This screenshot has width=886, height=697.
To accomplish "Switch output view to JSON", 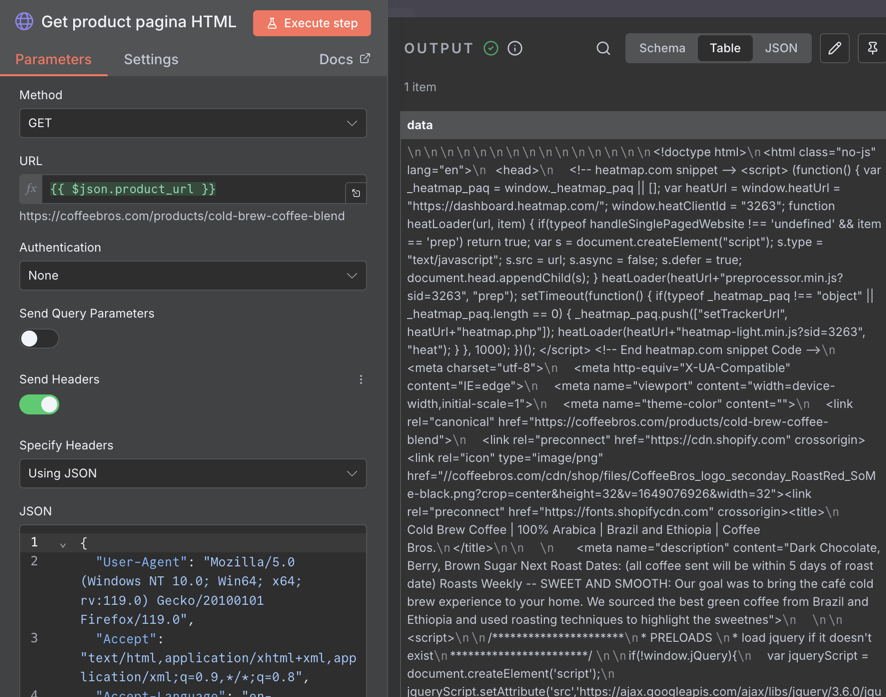I will (781, 49).
